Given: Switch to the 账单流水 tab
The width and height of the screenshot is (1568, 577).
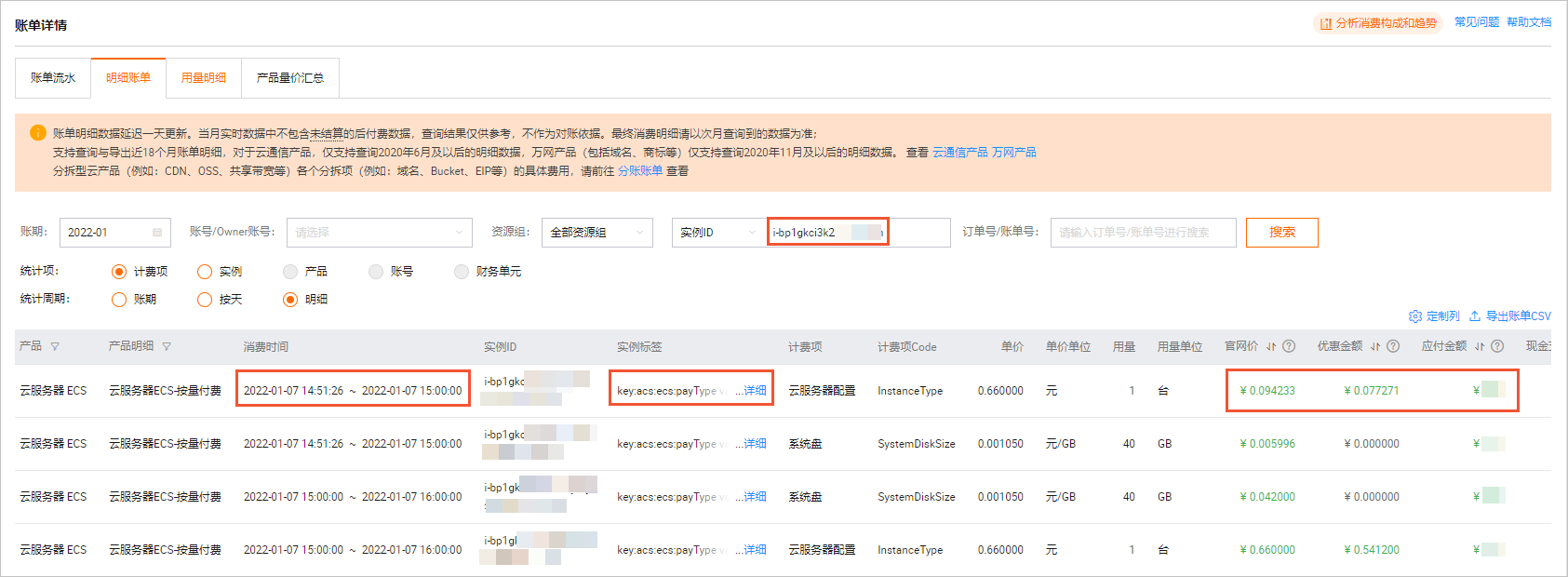Looking at the screenshot, I should point(53,78).
